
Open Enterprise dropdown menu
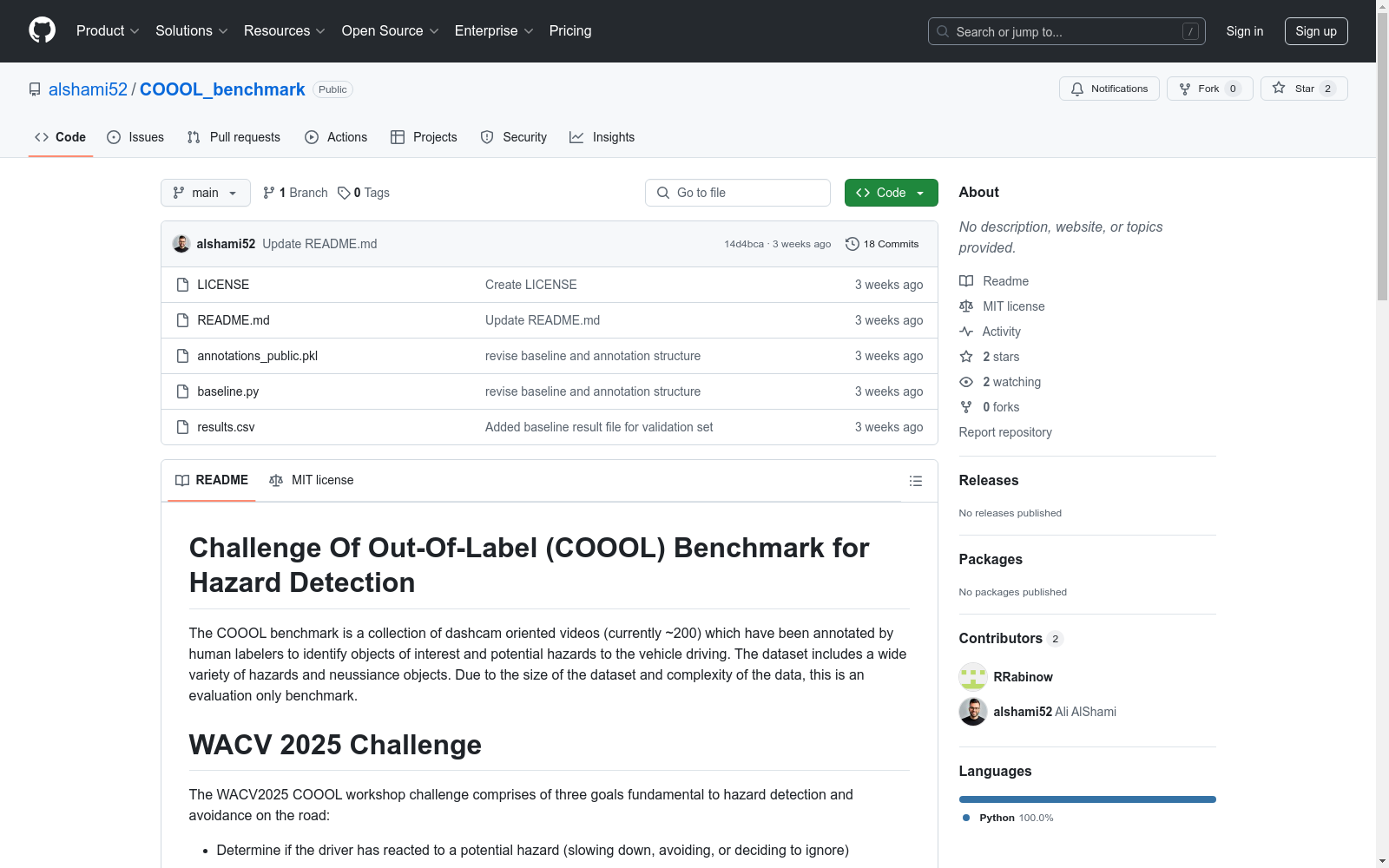tap(494, 31)
